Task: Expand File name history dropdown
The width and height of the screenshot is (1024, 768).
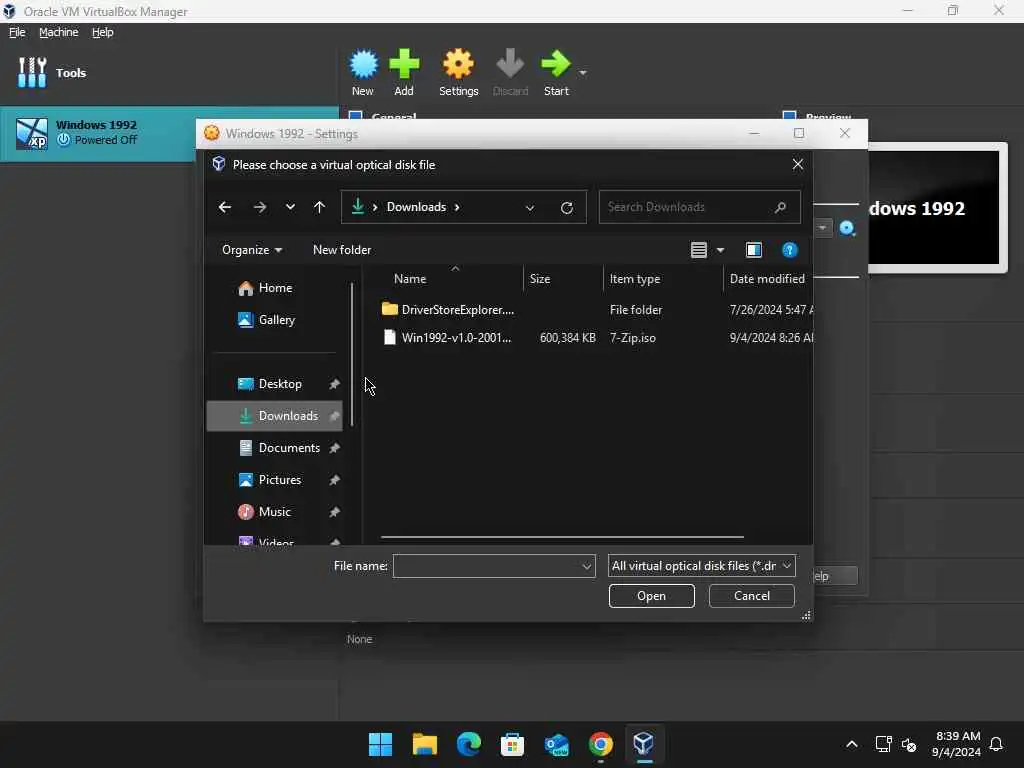Action: coord(586,566)
